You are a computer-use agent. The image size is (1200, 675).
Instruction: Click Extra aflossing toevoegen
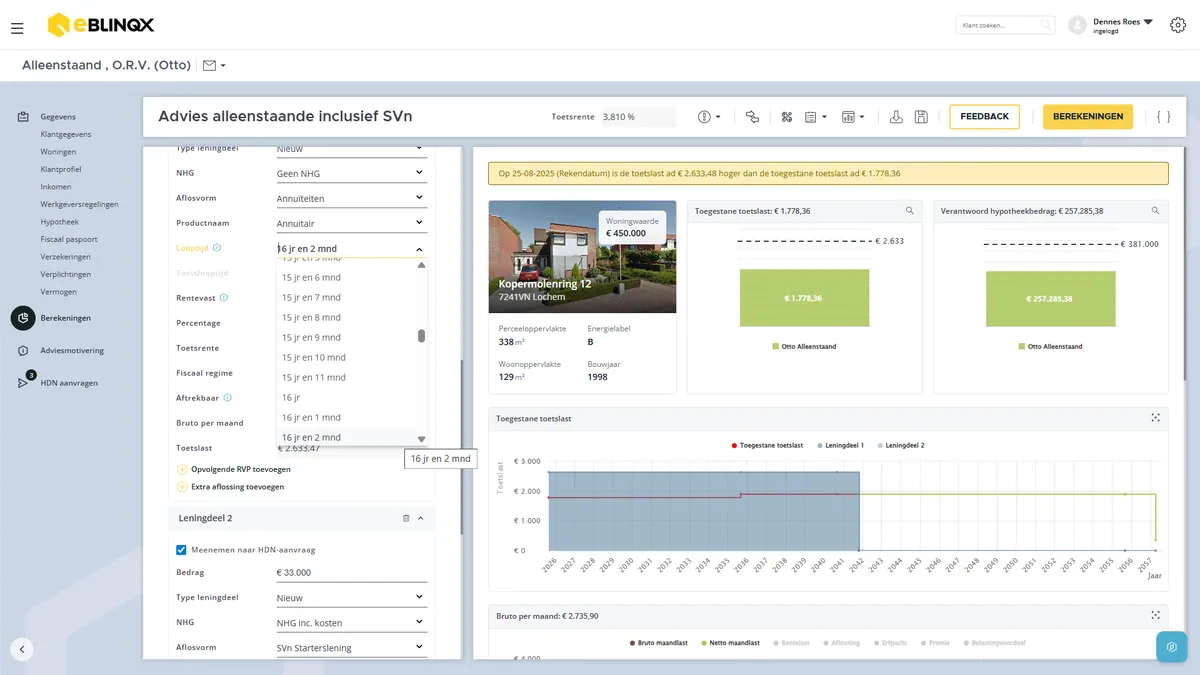(231, 487)
